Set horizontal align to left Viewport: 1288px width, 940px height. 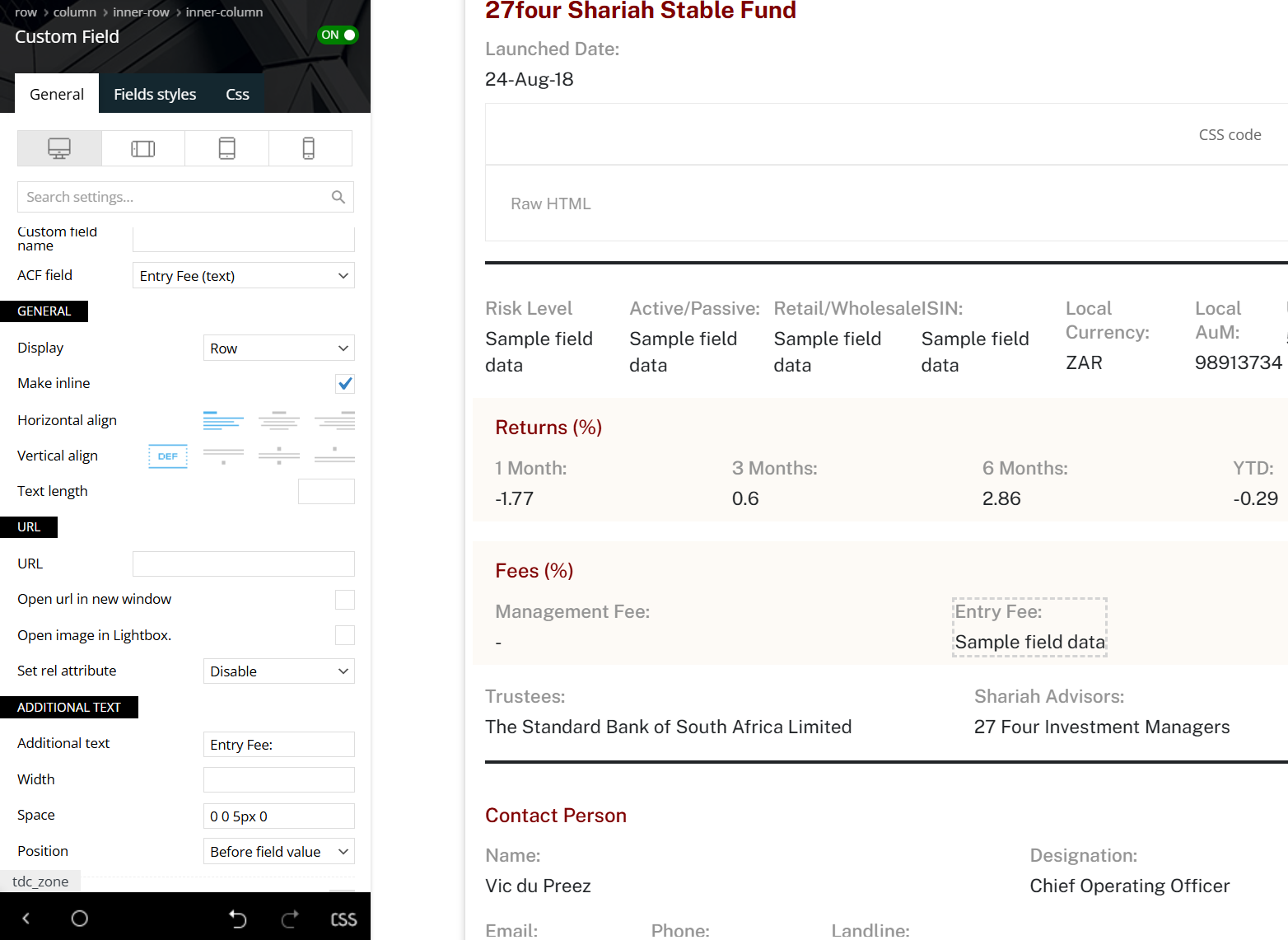(x=223, y=420)
